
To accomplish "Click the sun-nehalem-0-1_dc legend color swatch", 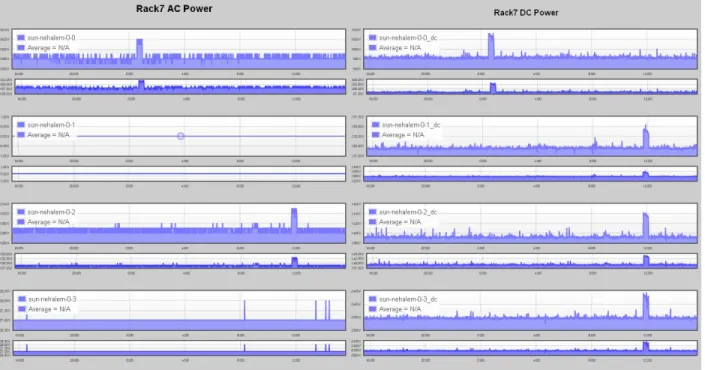I will pyautogui.click(x=375, y=125).
